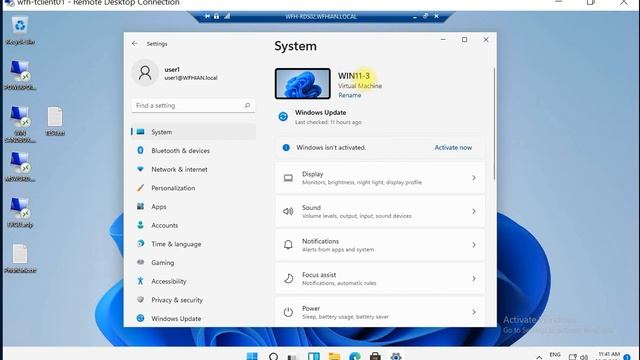This screenshot has height=360, width=640.
Task: Open Power settings row
Action: tap(380, 312)
